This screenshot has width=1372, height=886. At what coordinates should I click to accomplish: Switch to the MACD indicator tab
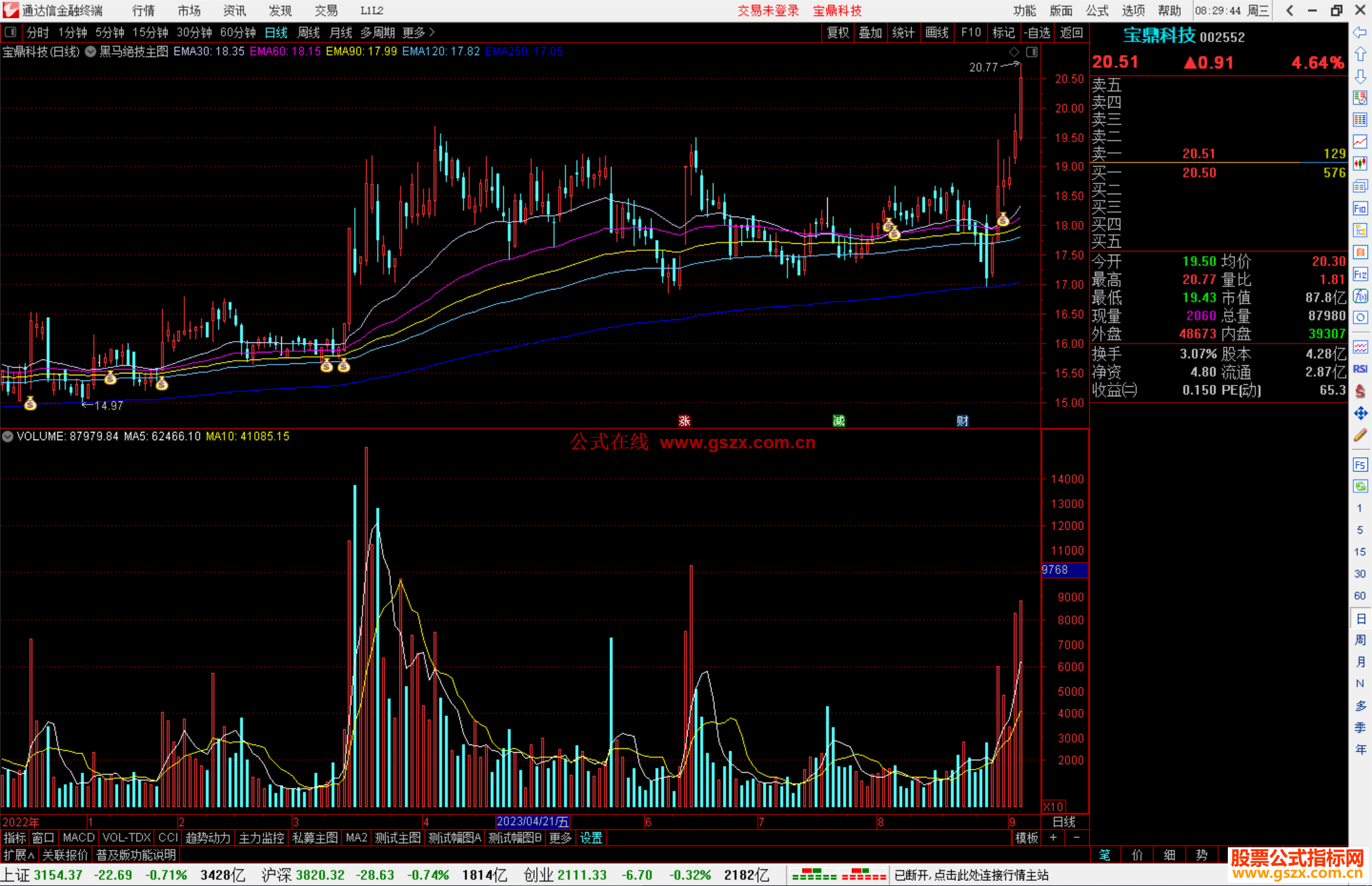pyautogui.click(x=79, y=838)
